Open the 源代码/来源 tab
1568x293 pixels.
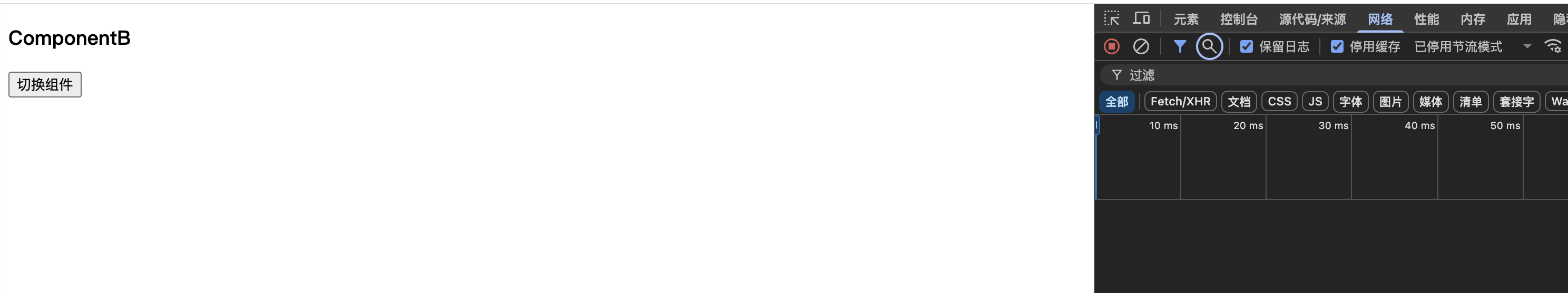pyautogui.click(x=1312, y=19)
